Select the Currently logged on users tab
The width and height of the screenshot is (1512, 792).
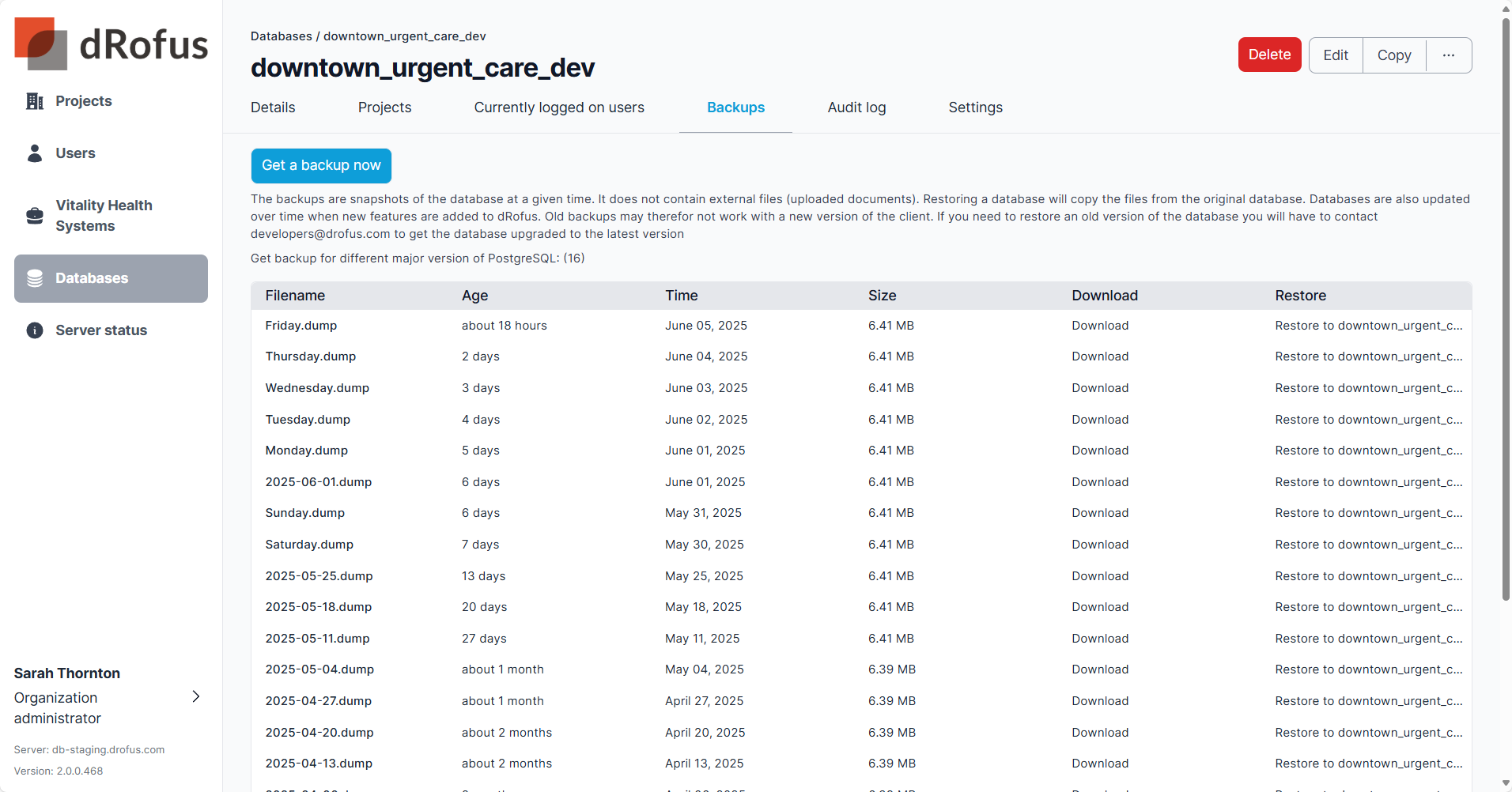[x=559, y=107]
